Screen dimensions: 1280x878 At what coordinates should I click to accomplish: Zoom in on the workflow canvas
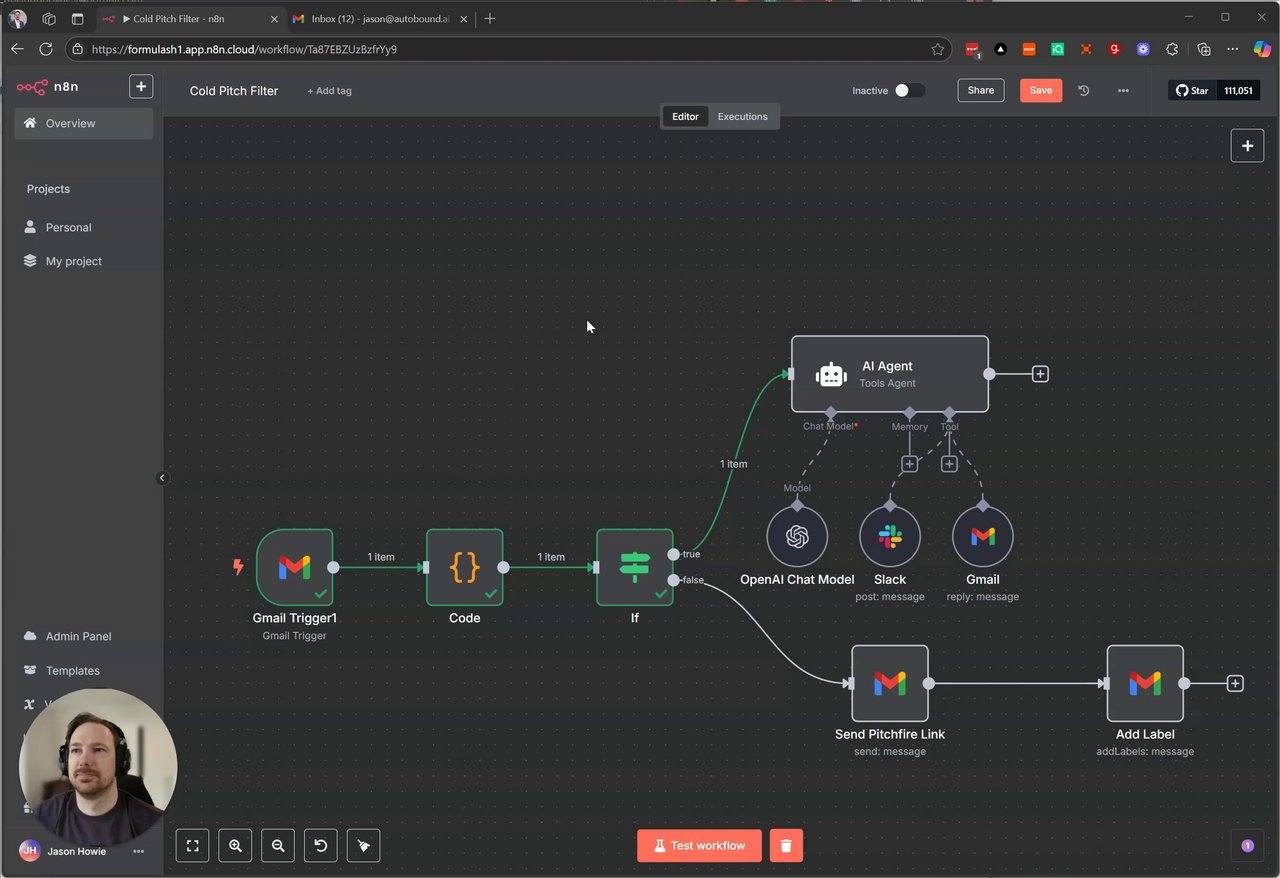(x=235, y=846)
